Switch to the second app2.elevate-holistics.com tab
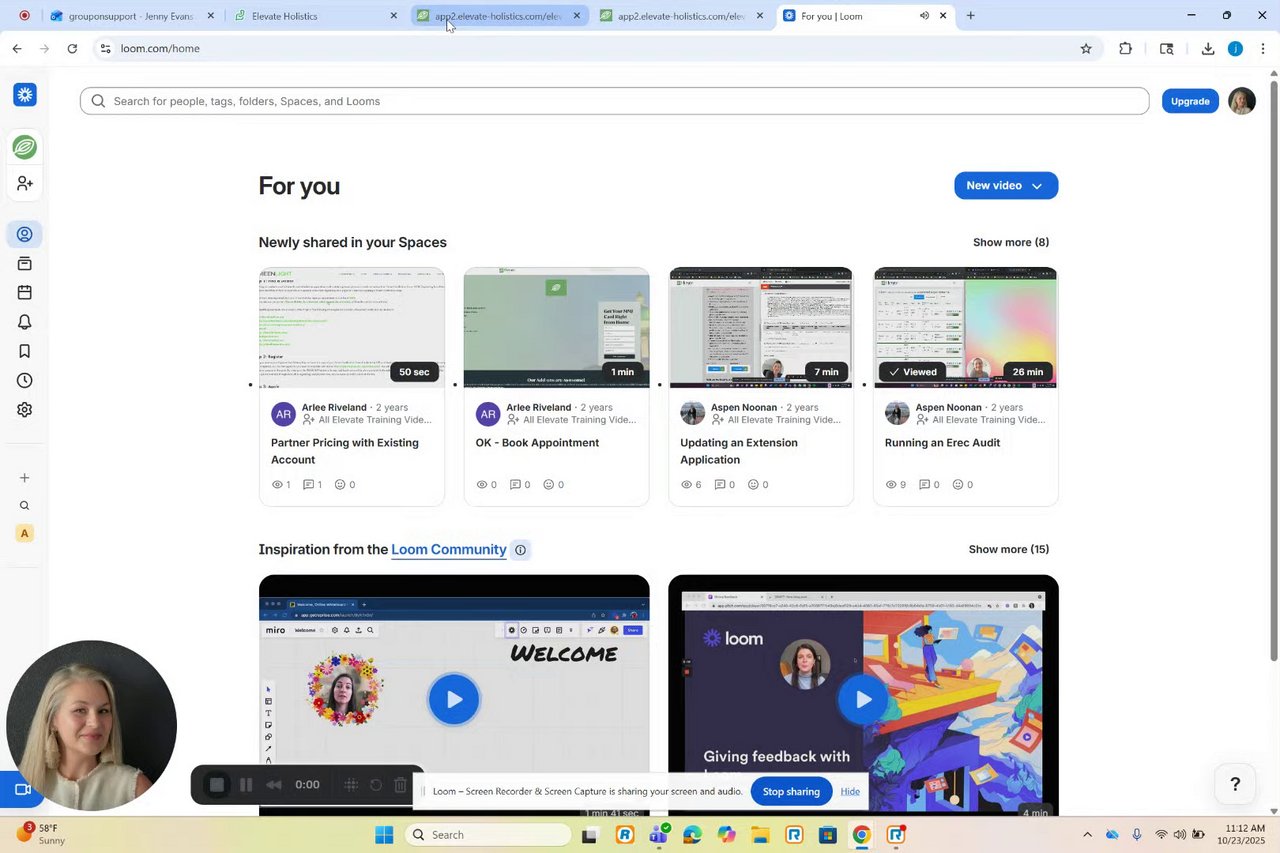The width and height of the screenshot is (1280, 853). [680, 16]
